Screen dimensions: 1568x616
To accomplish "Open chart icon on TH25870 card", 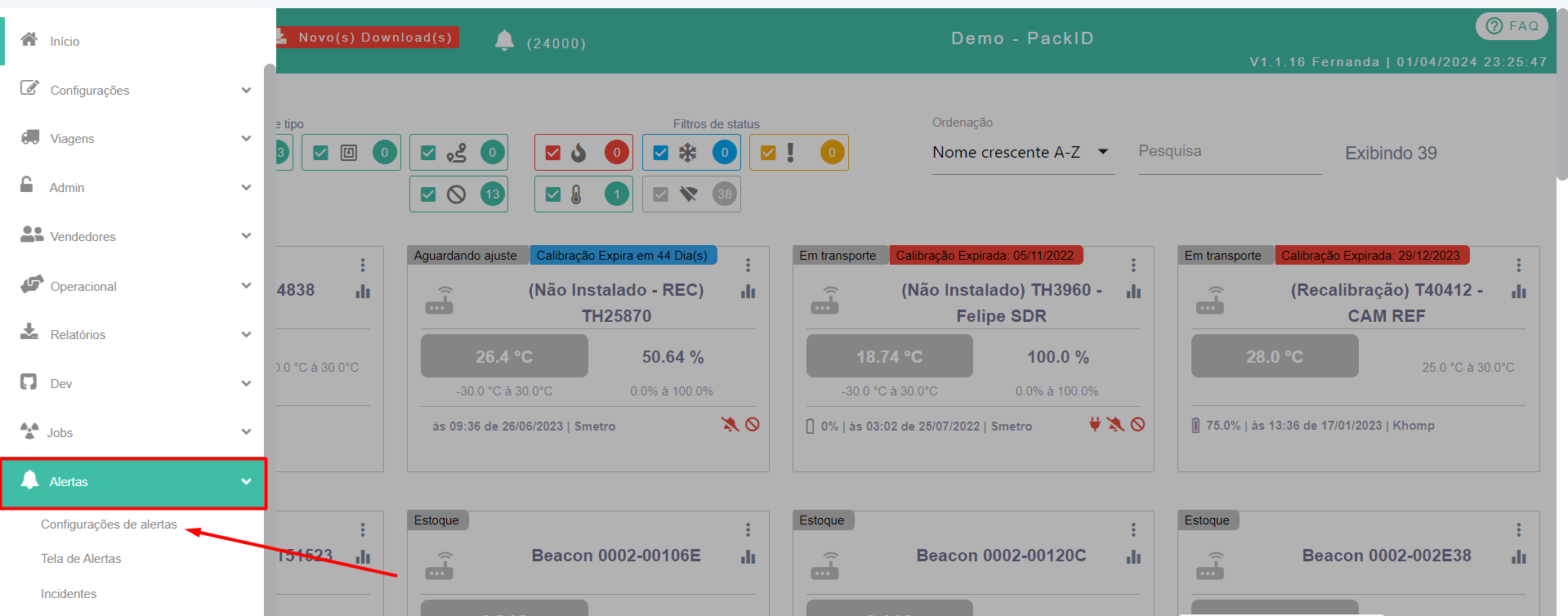I will 748,292.
